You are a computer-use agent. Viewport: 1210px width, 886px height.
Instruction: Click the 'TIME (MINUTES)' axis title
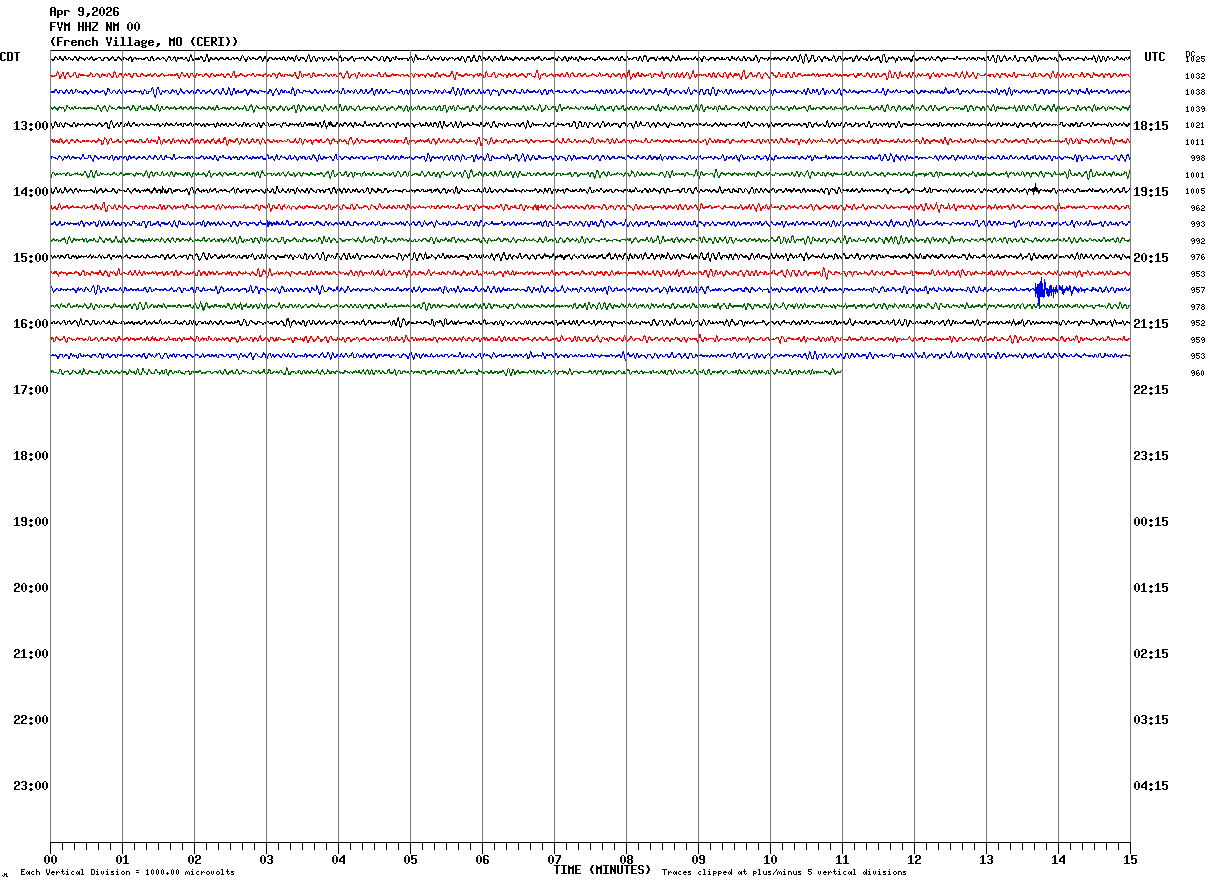tap(602, 870)
